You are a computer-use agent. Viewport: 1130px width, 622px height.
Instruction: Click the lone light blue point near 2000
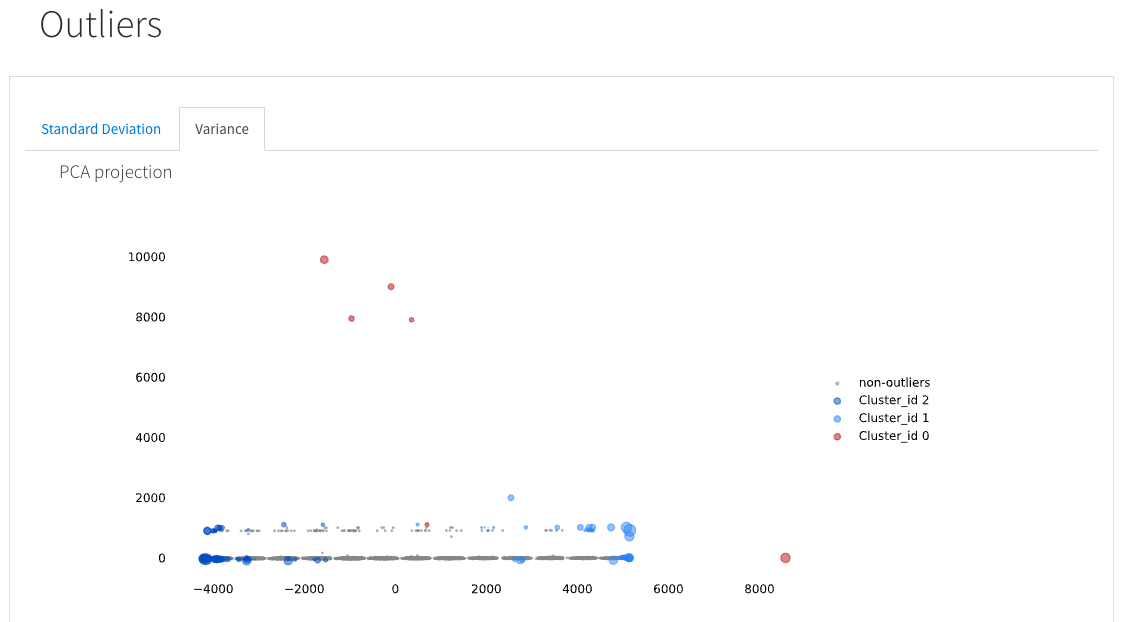point(510,496)
